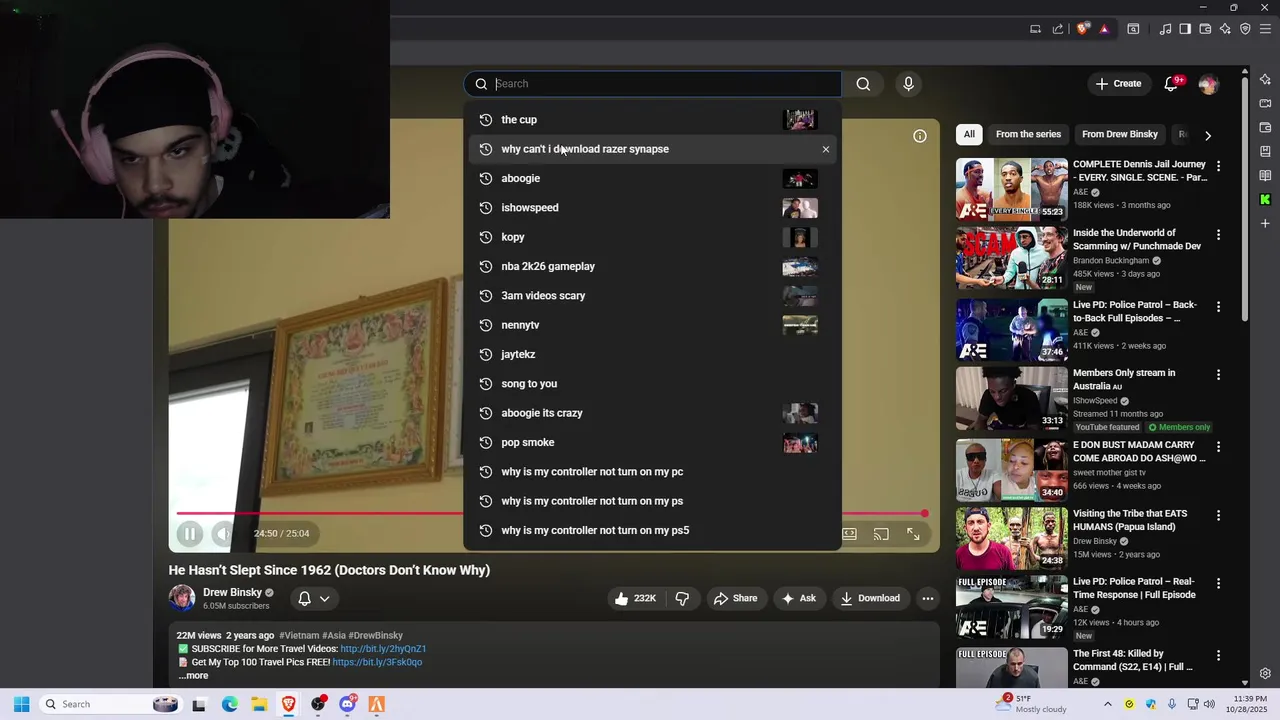Screen dimensions: 1280x720
Task: Open Leo AI sparkle icon
Action: coord(1225,29)
